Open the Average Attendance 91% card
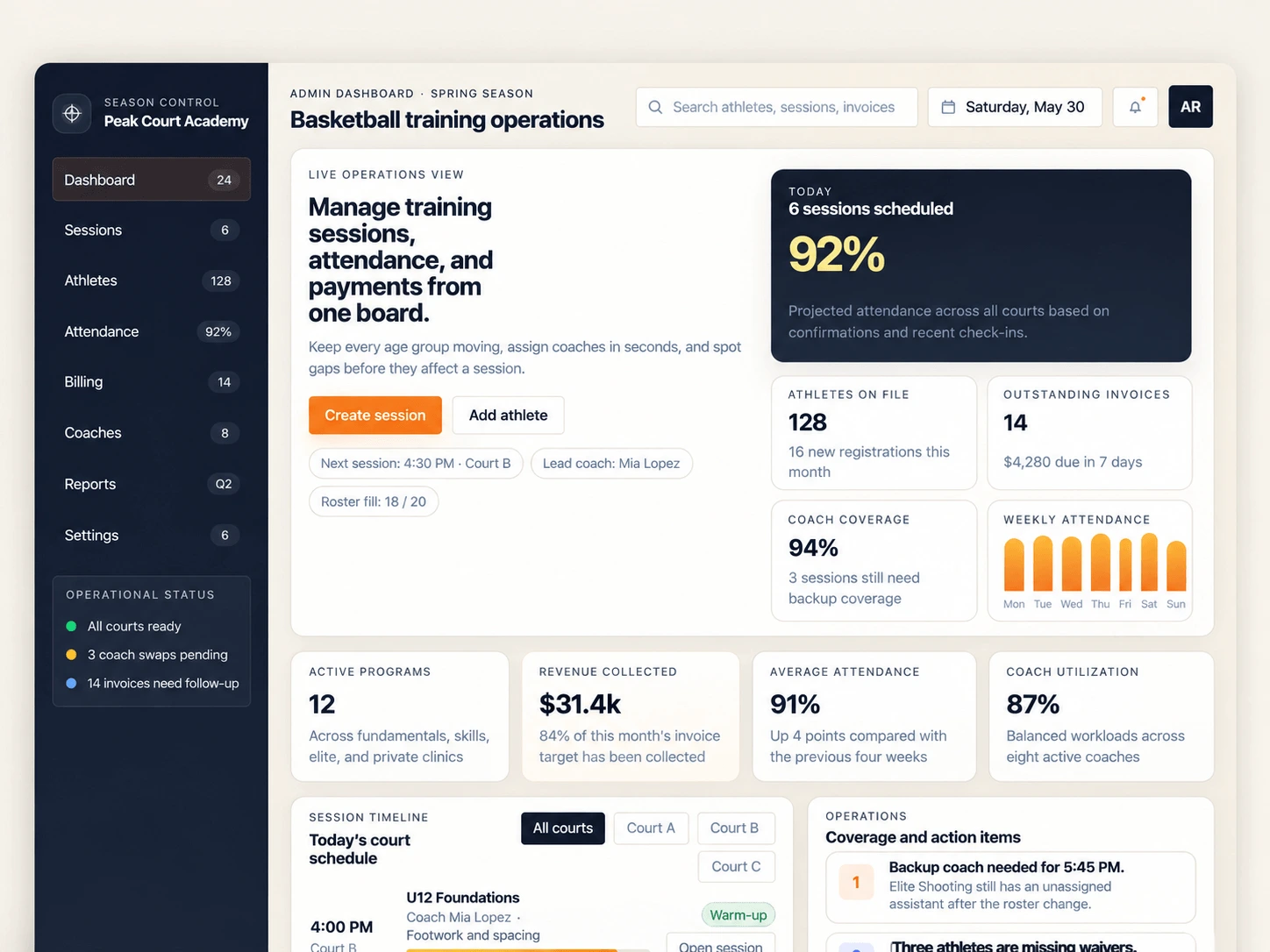Screen dimensions: 1270x952 (x=864, y=716)
